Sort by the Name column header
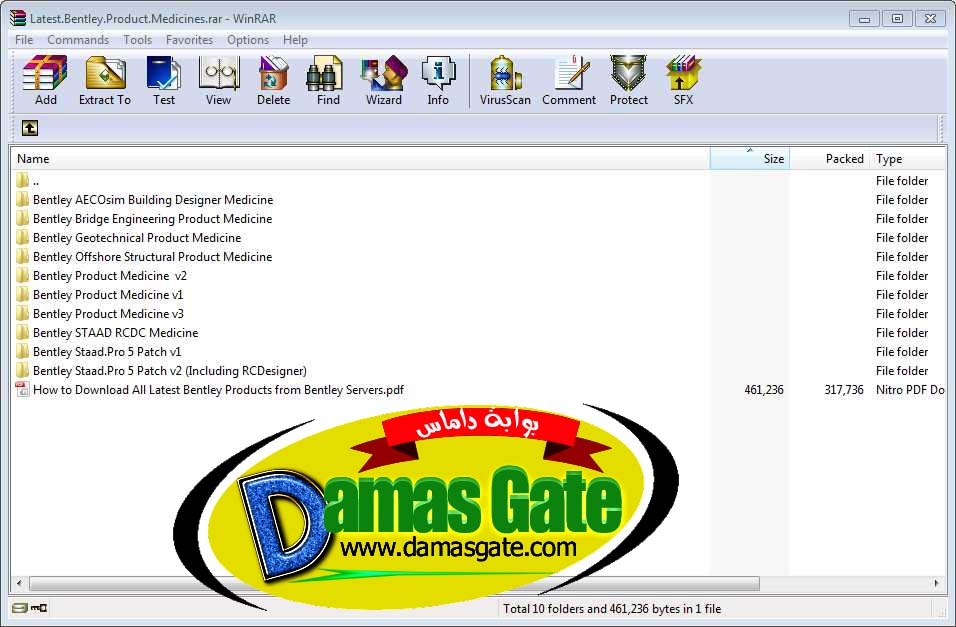The height and width of the screenshot is (627, 956). (x=360, y=159)
